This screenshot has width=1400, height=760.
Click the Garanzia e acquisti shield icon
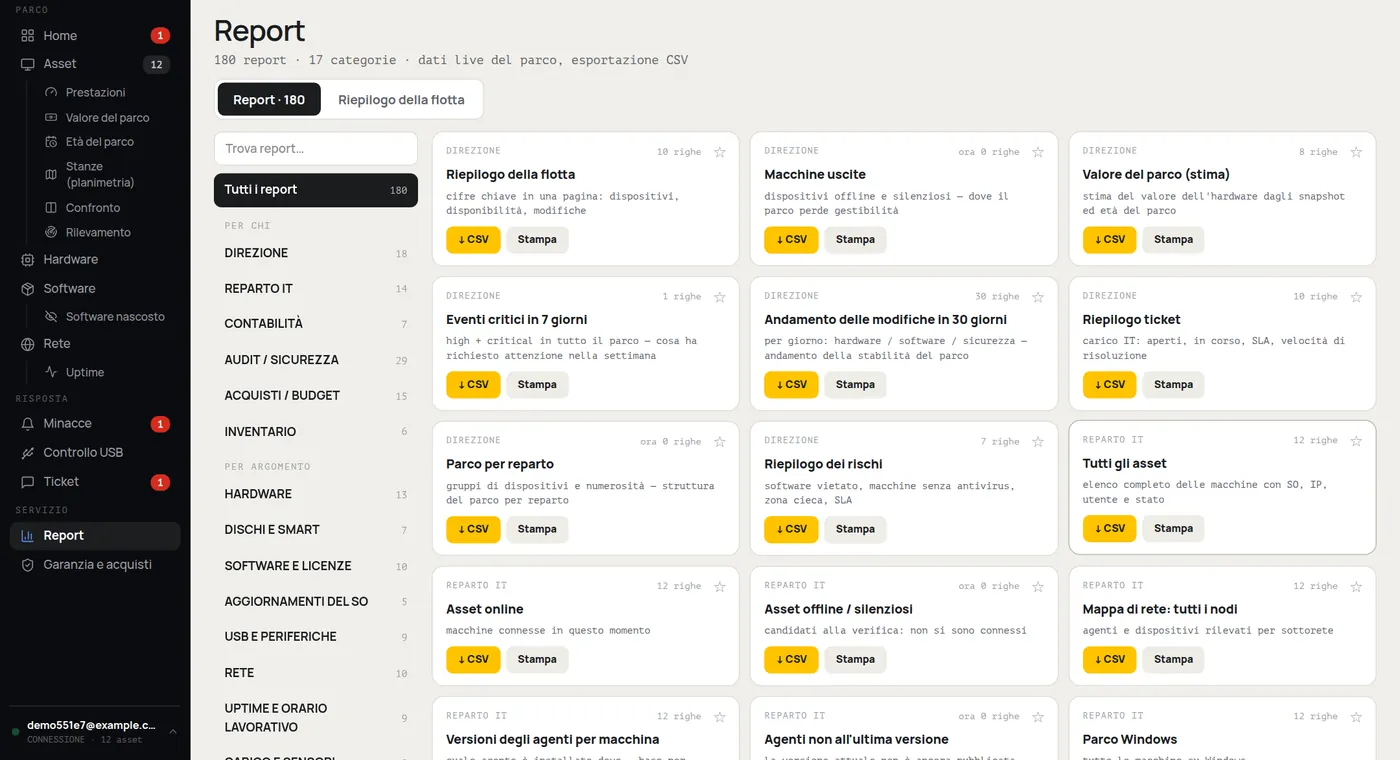point(27,565)
